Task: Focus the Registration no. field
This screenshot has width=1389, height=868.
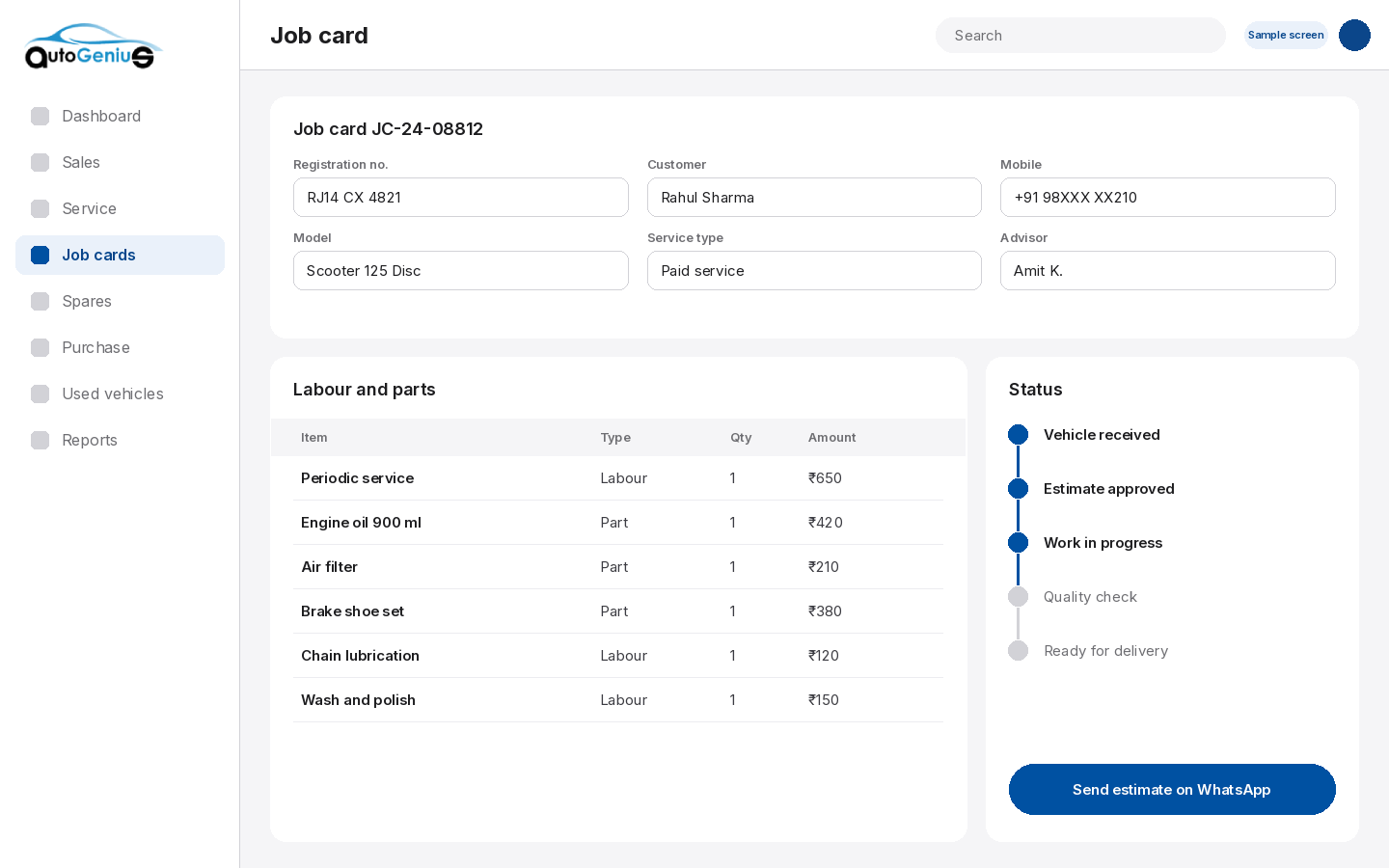Action: [x=461, y=197]
